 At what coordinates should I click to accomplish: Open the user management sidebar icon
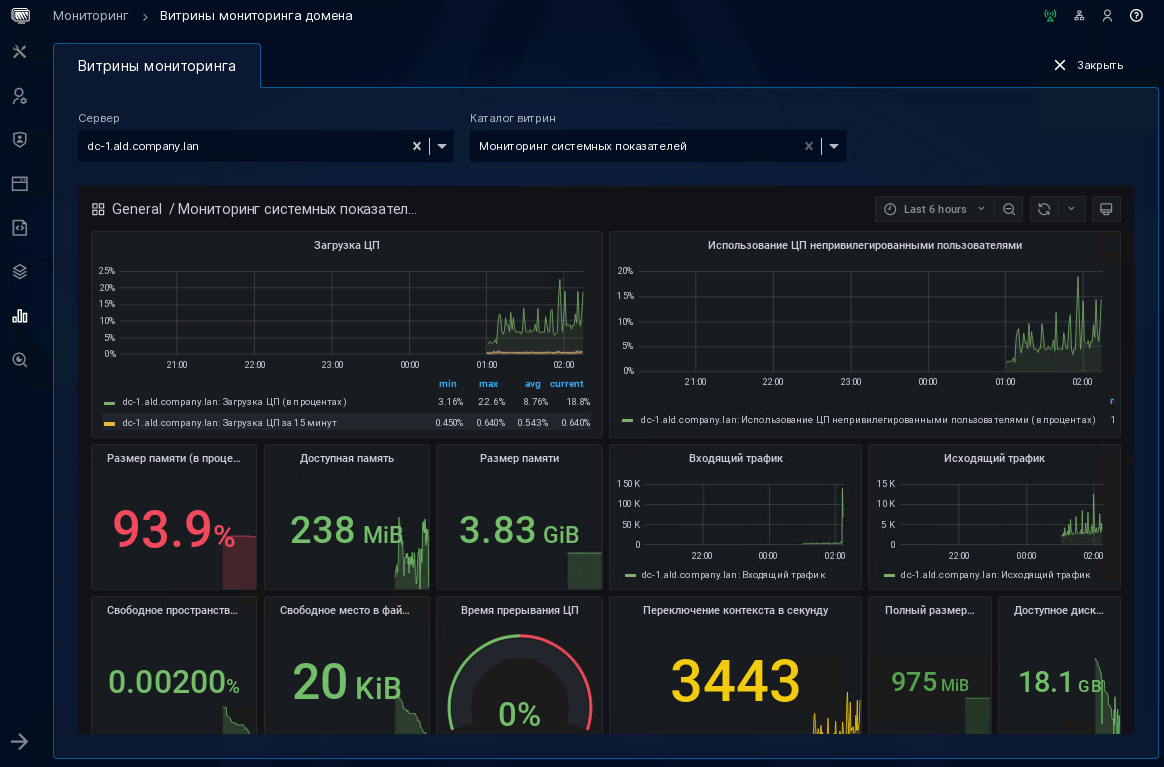coord(20,96)
